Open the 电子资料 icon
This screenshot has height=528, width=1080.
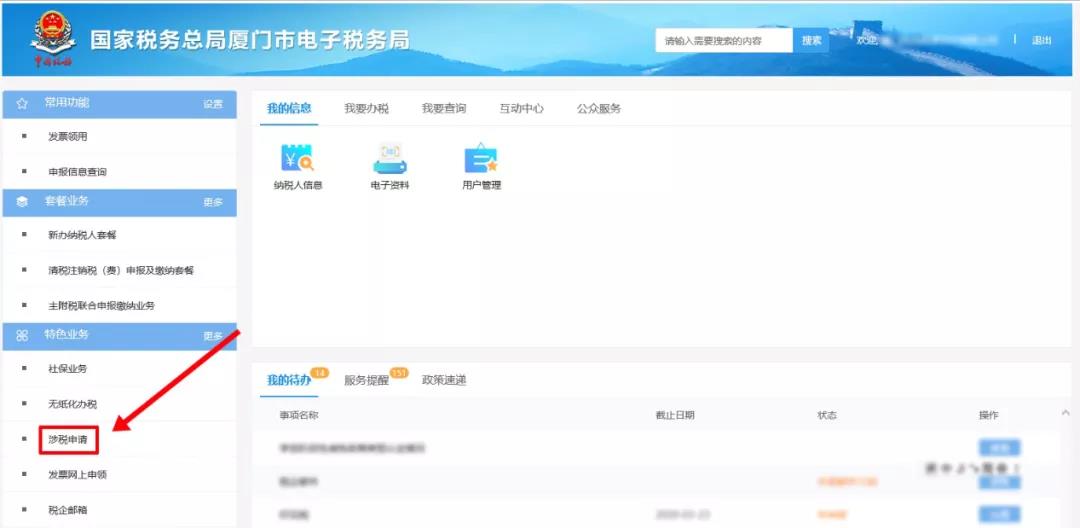point(390,167)
